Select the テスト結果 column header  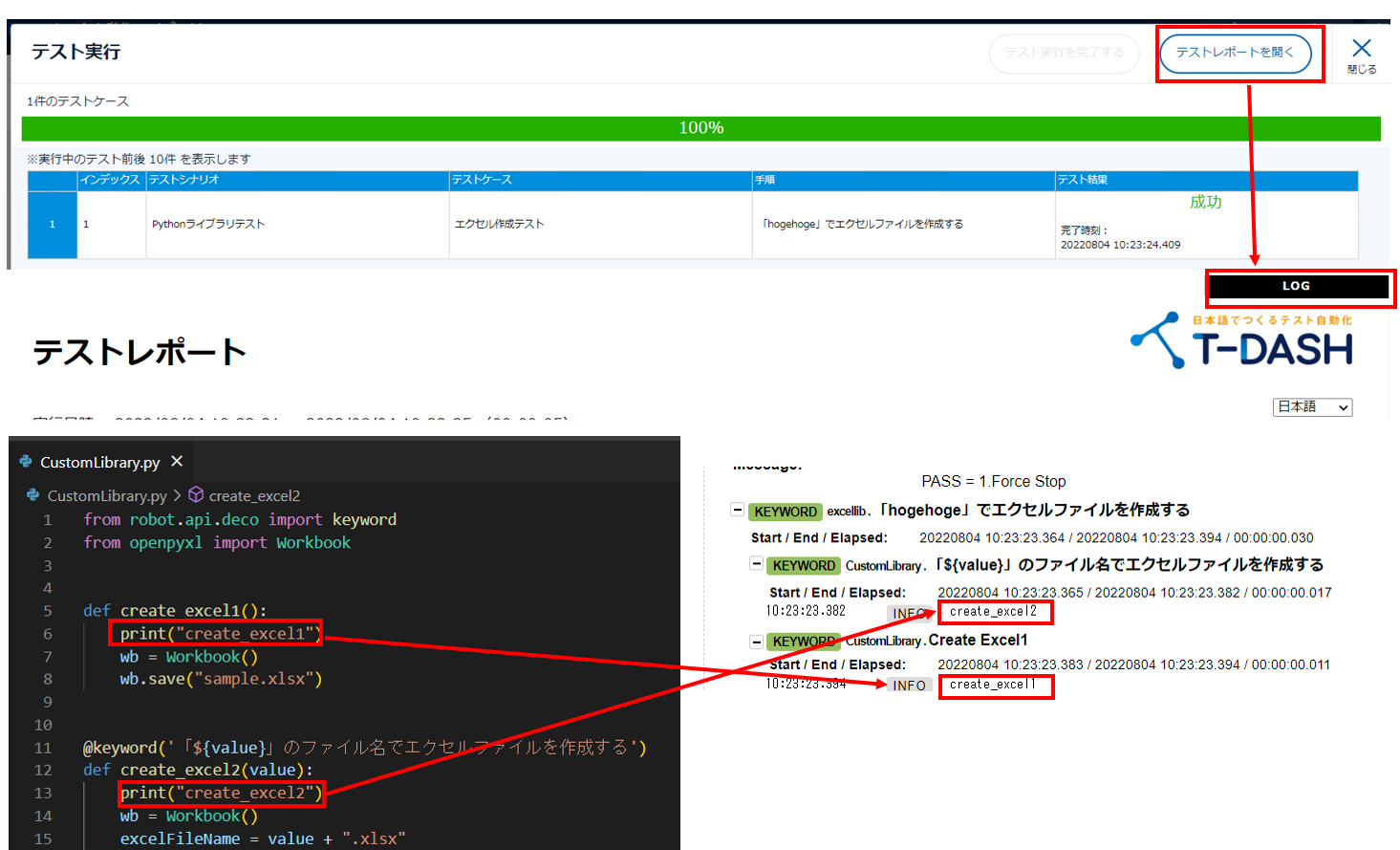pyautogui.click(x=1206, y=180)
